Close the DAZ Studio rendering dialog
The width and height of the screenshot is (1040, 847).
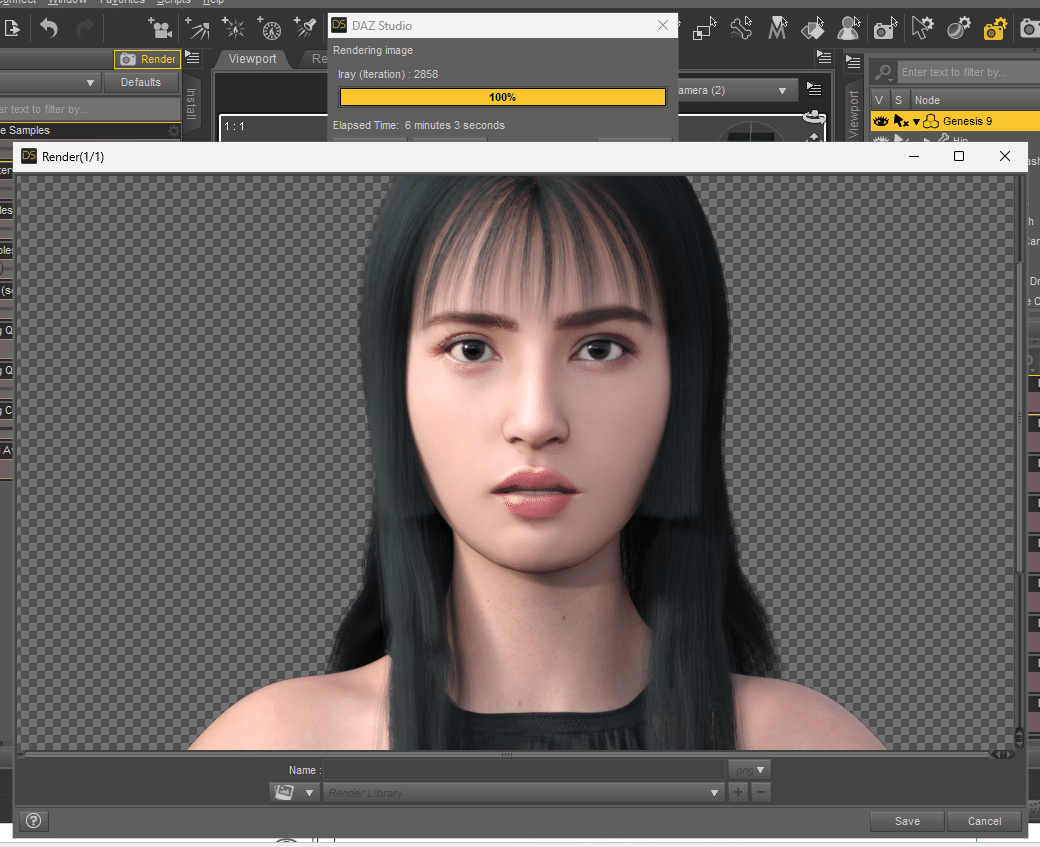coord(663,25)
